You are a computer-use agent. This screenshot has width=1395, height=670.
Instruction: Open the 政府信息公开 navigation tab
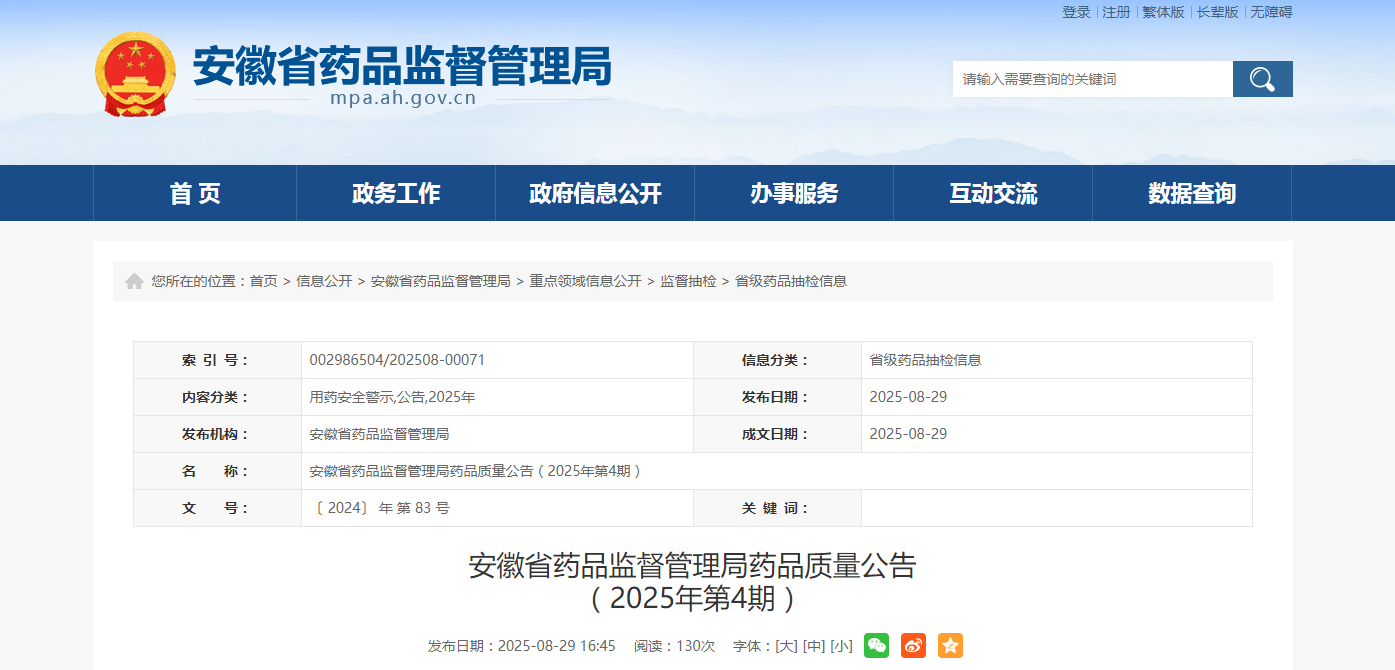(595, 193)
